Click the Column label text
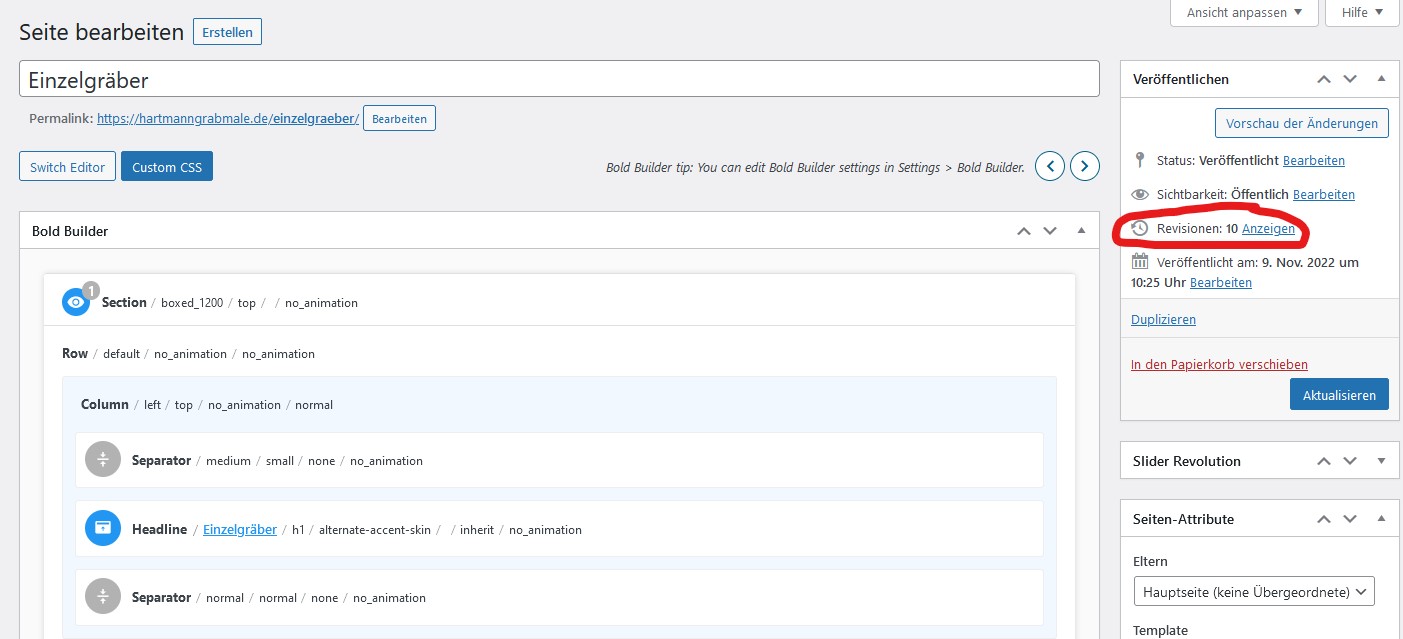 [105, 404]
